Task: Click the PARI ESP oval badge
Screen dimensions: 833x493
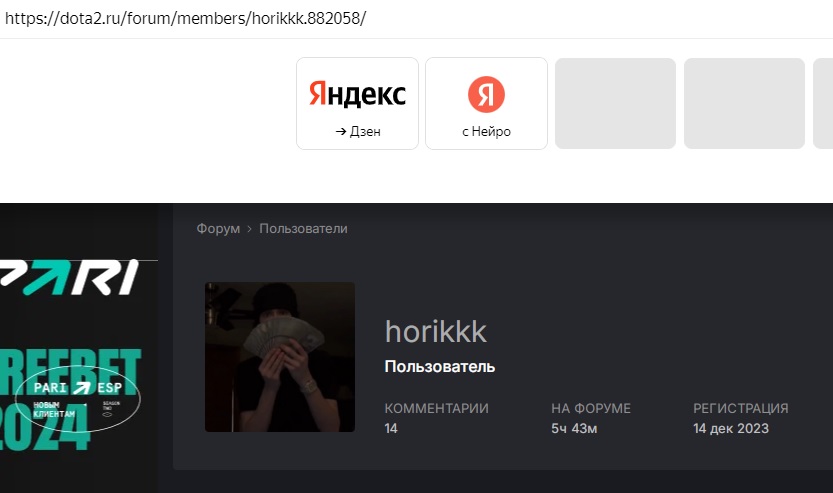Action: [78, 398]
